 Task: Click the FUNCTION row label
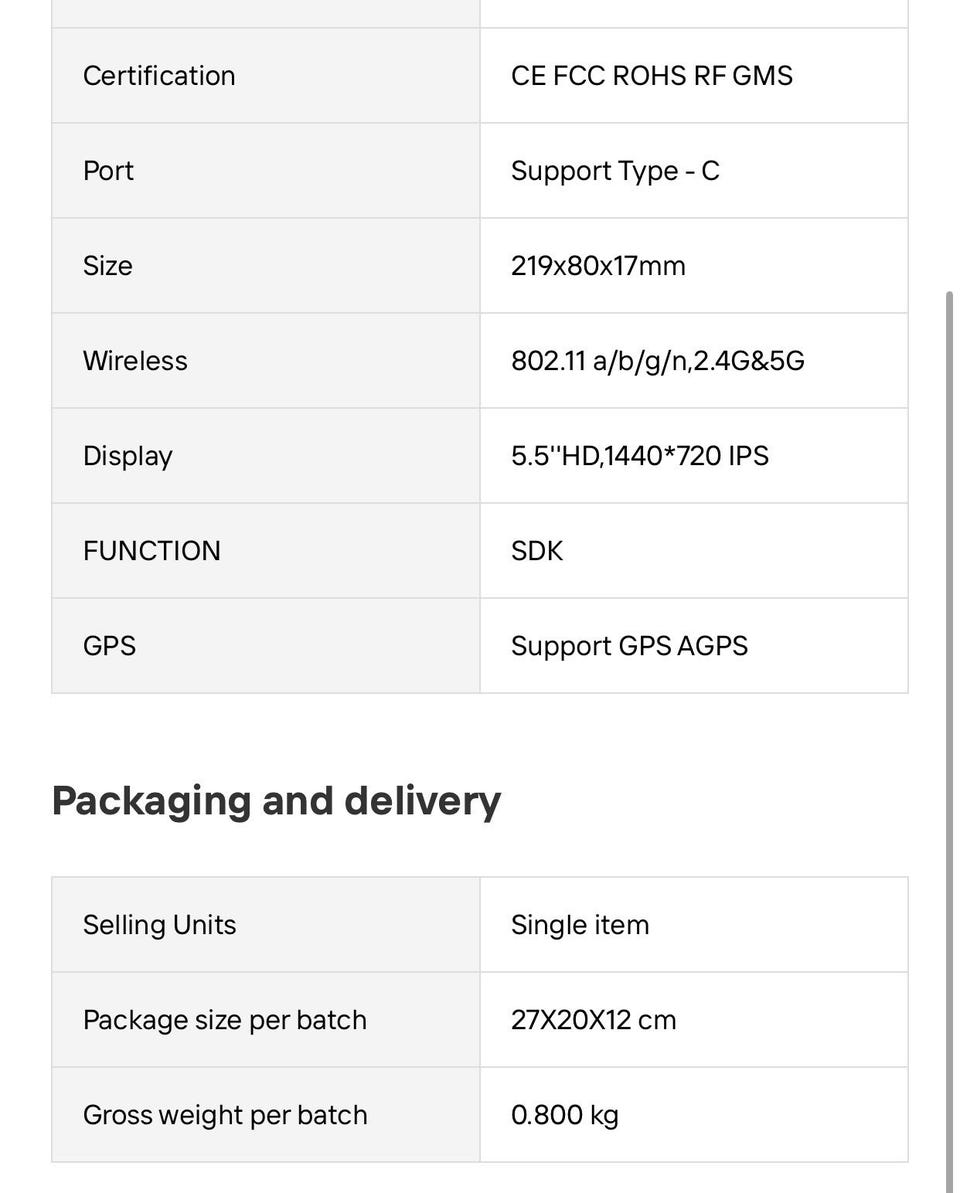pyautogui.click(x=152, y=551)
